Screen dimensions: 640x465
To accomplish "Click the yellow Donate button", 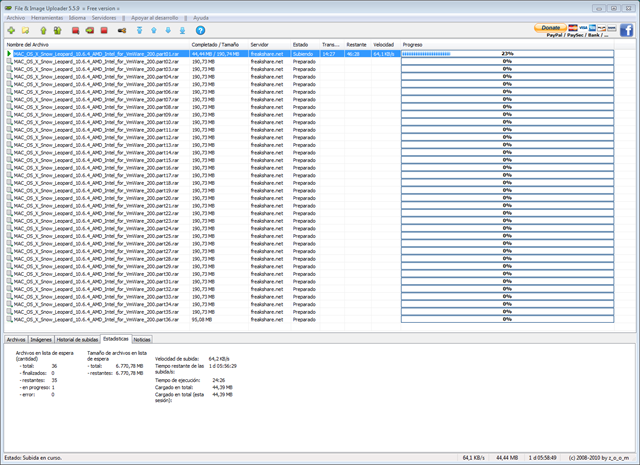I will pyautogui.click(x=550, y=28).
